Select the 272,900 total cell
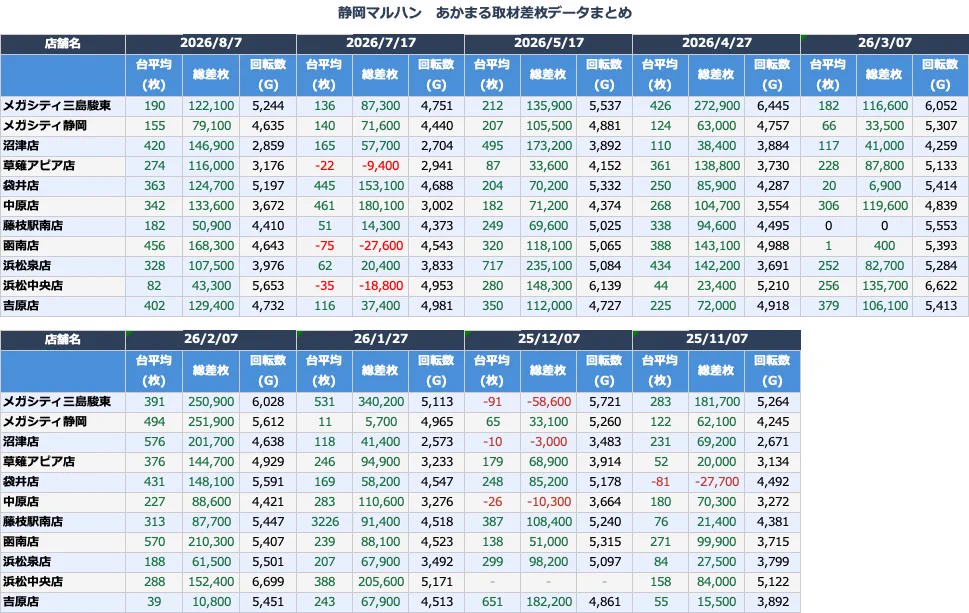 717,106
